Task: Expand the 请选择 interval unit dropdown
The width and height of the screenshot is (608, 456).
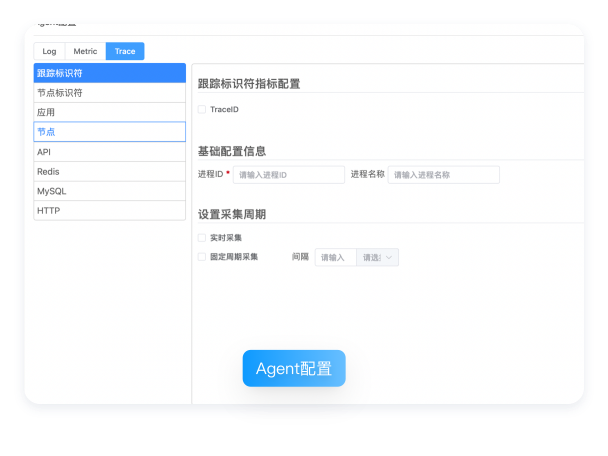Action: 378,257
